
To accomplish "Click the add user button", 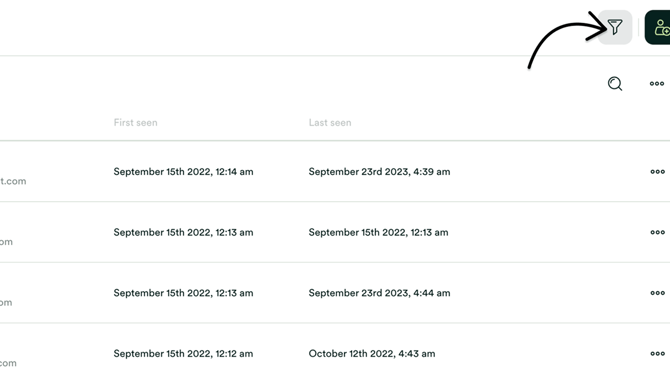I will tap(658, 27).
